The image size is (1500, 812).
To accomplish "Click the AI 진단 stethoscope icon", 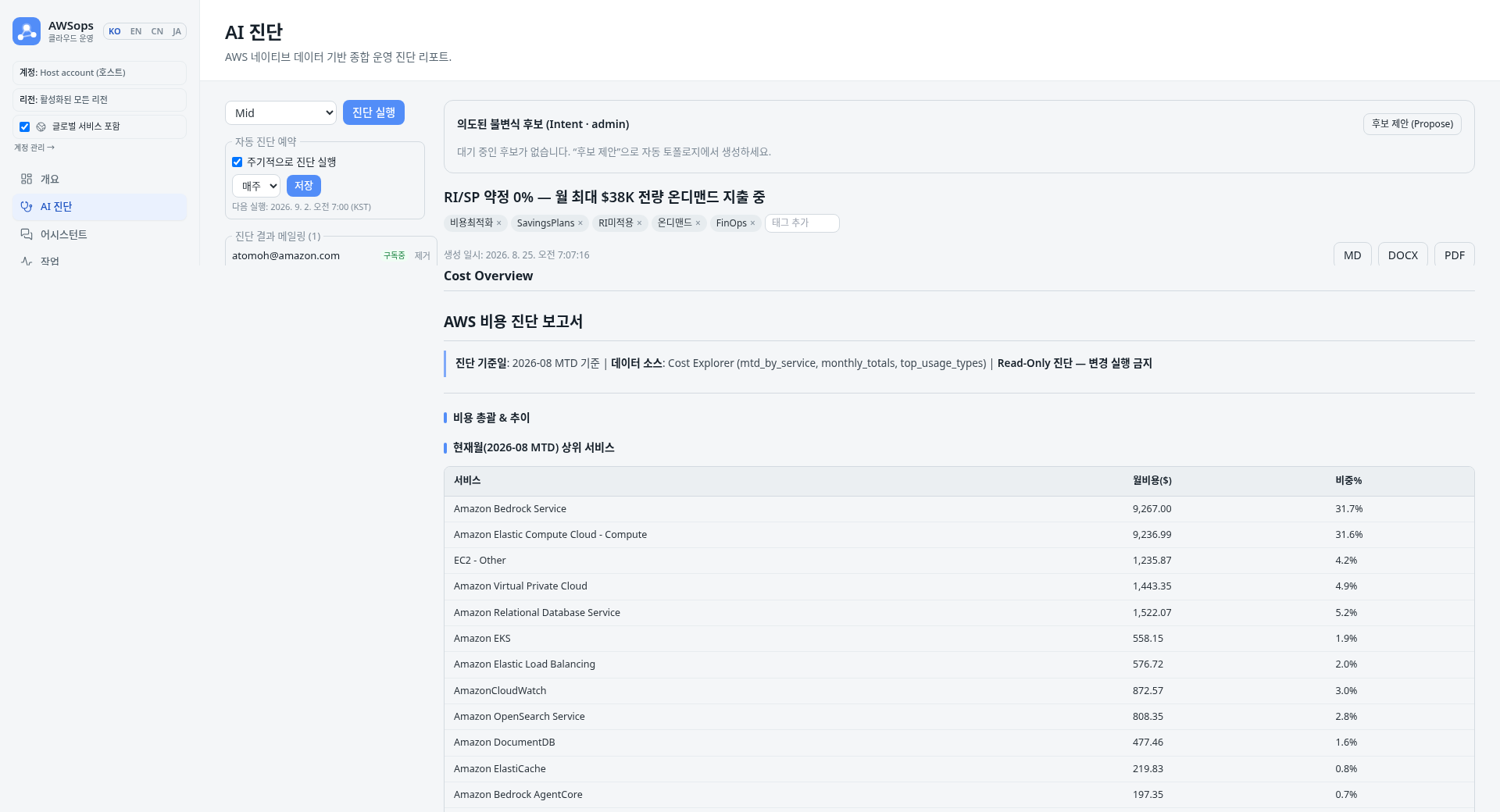I will coord(27,206).
